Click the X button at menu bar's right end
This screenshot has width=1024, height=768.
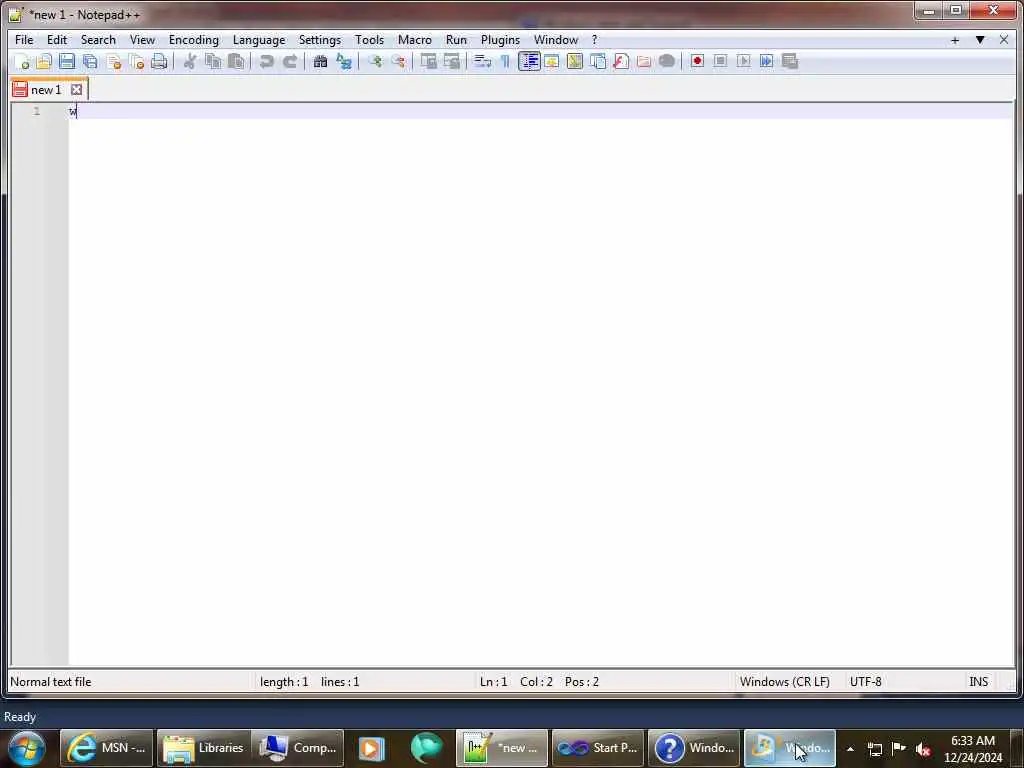1004,40
